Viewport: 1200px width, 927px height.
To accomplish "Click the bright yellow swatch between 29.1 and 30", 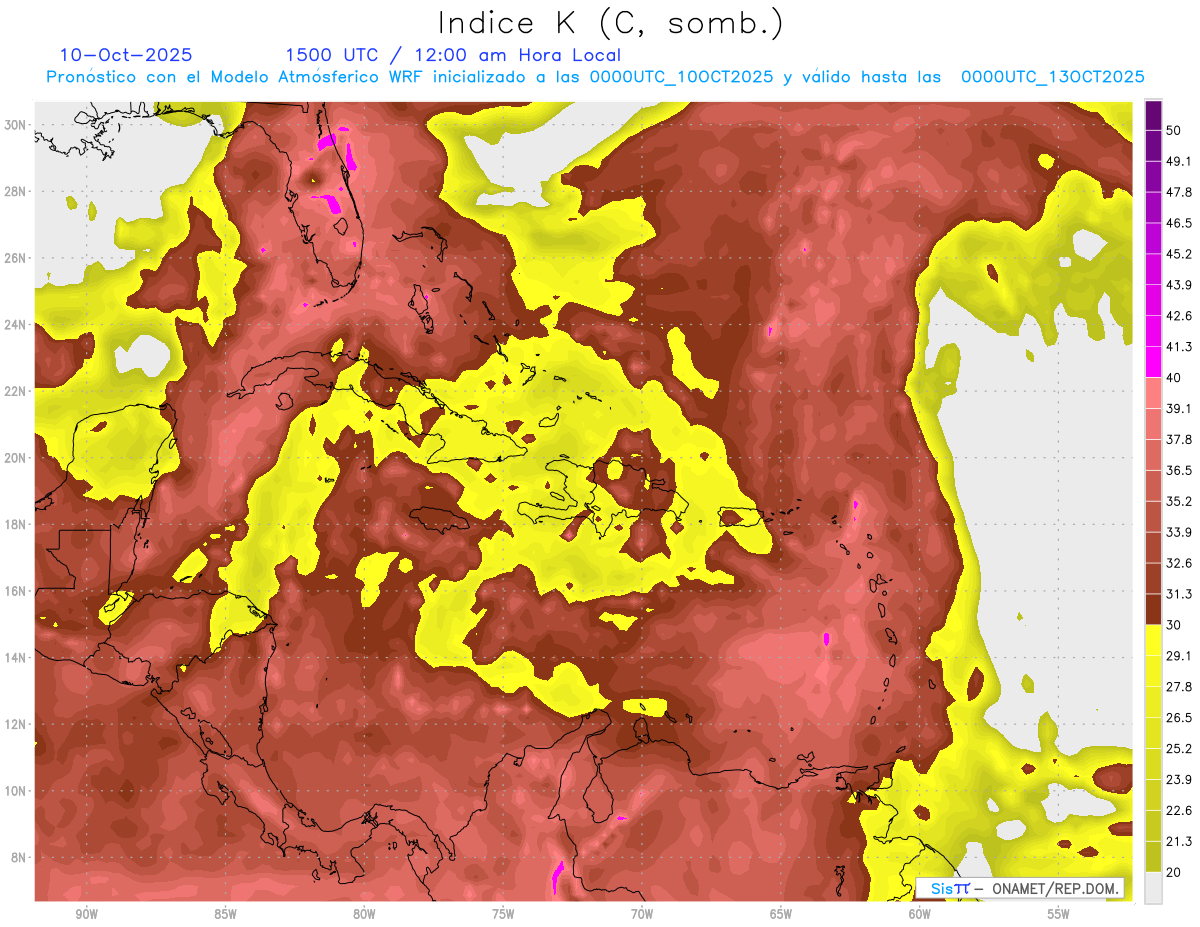I will pyautogui.click(x=1153, y=641).
